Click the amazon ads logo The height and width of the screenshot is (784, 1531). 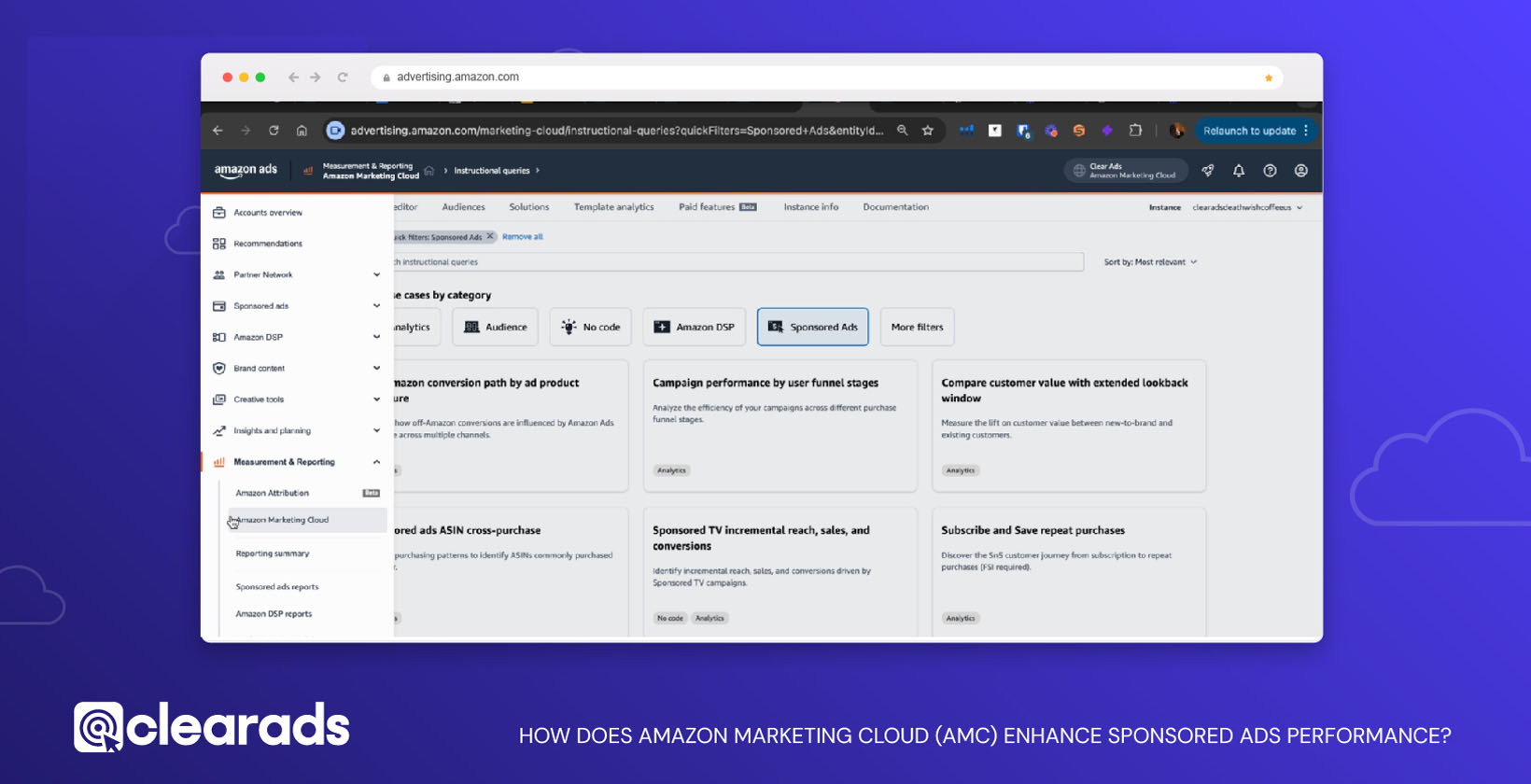[x=246, y=170]
